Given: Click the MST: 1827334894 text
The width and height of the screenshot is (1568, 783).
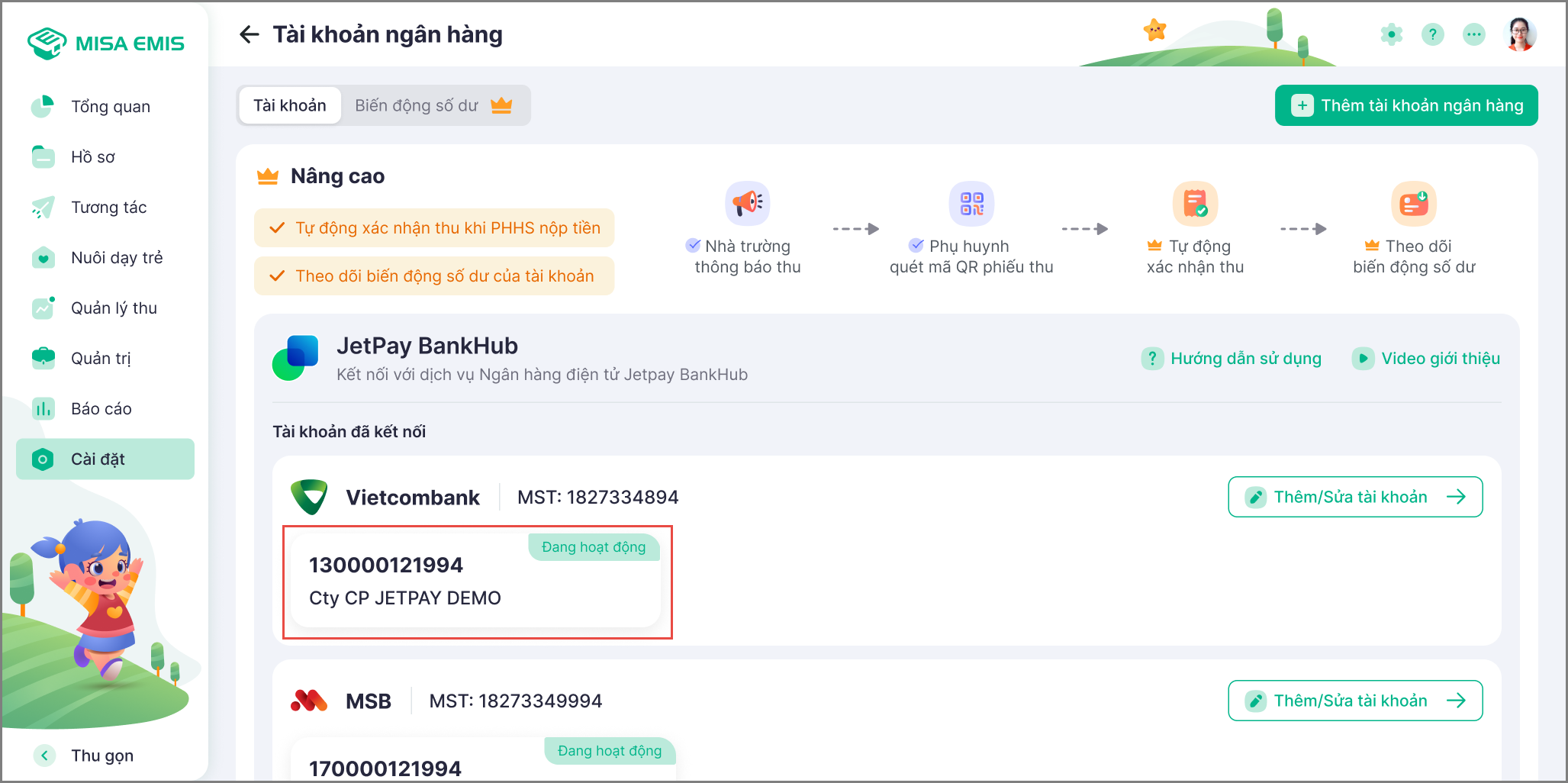Looking at the screenshot, I should [x=597, y=497].
